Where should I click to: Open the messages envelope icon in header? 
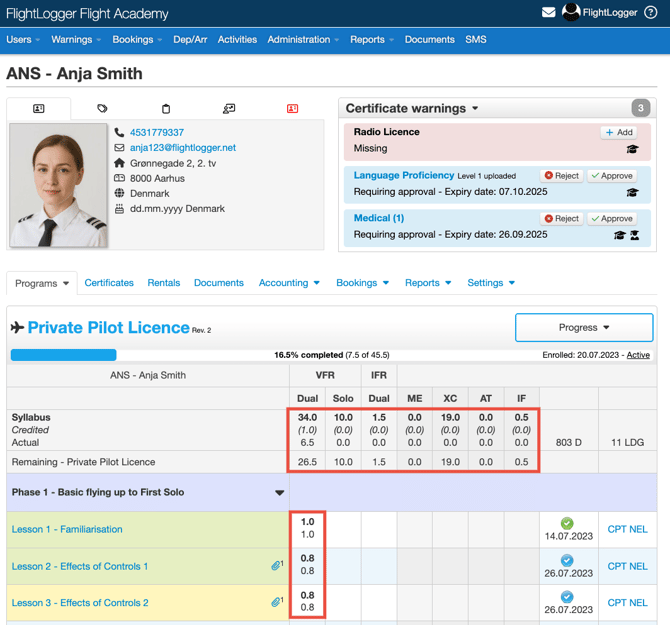pos(548,13)
